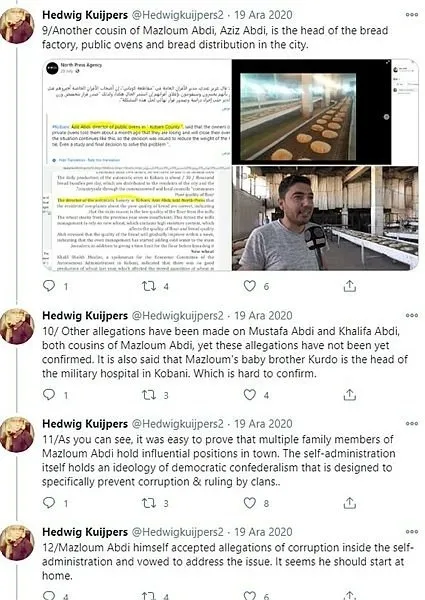Reply to tweet 11 about influential positions
Viewport: 425px width, 600px height.
(x=49, y=502)
